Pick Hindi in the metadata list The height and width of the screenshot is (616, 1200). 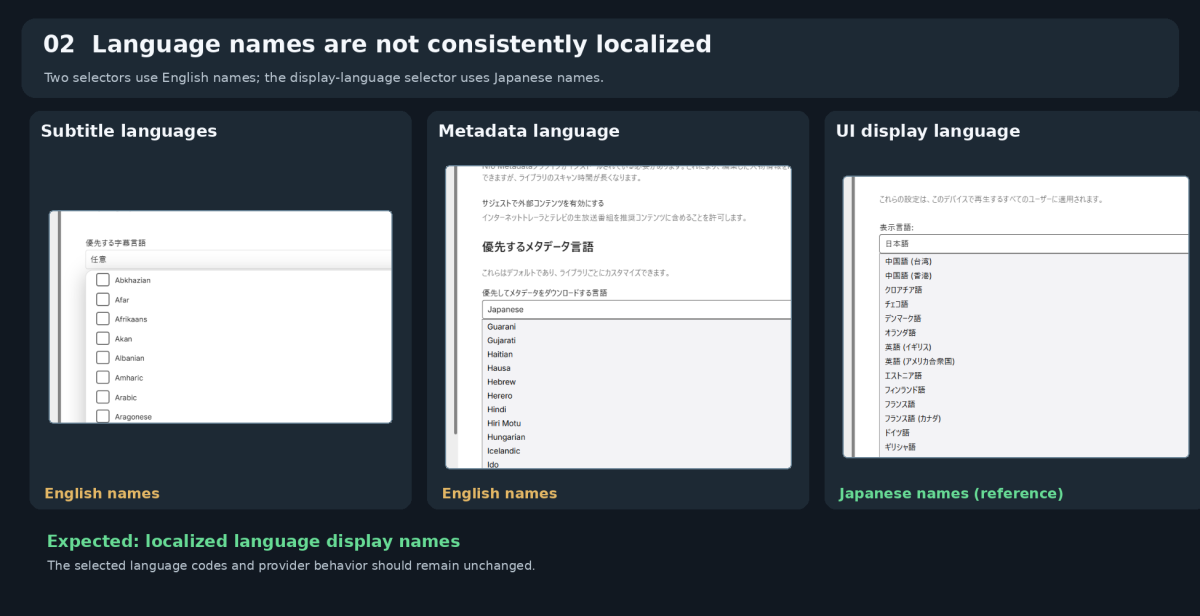[x=636, y=409]
